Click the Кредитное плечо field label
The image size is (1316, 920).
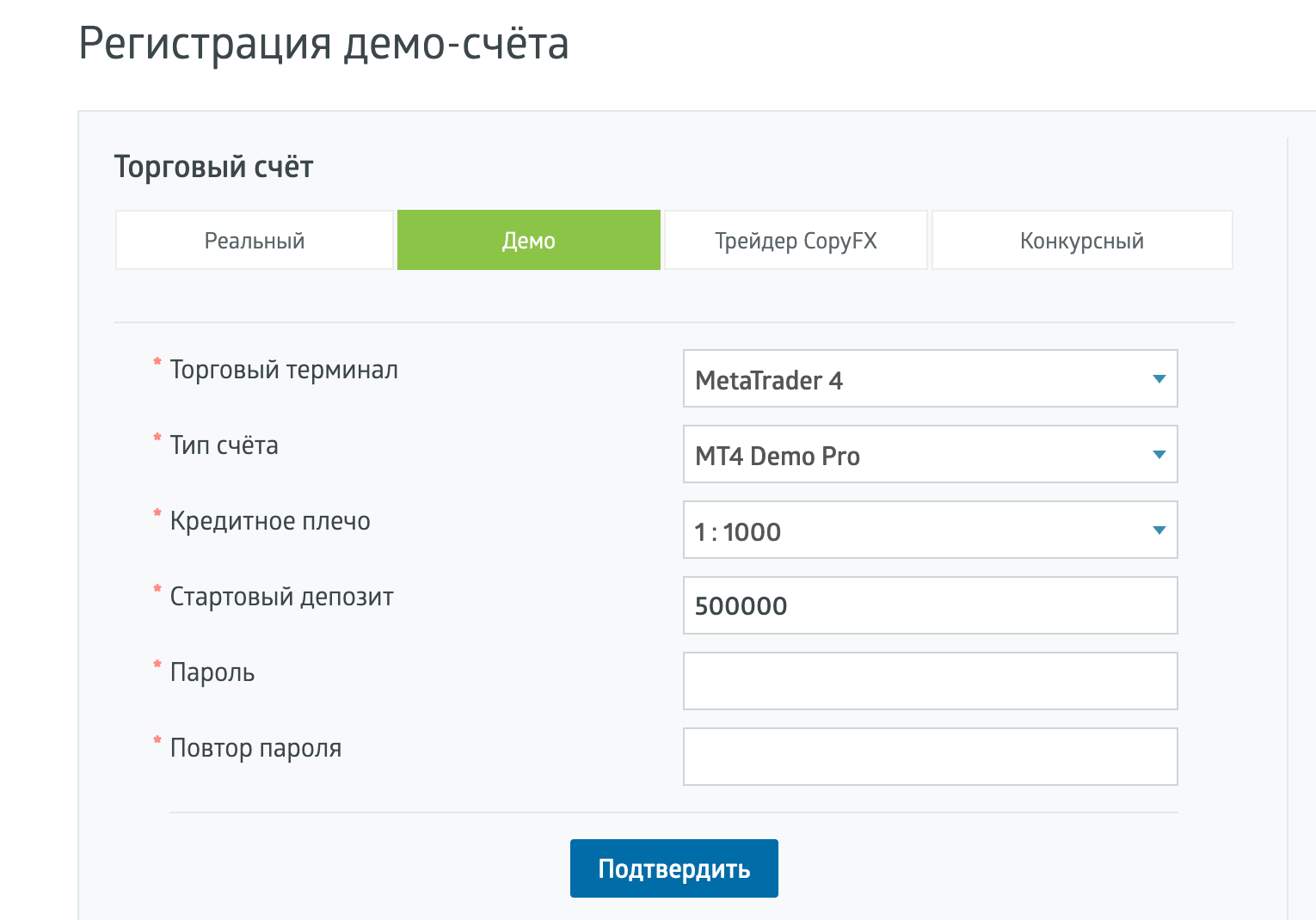point(270,521)
